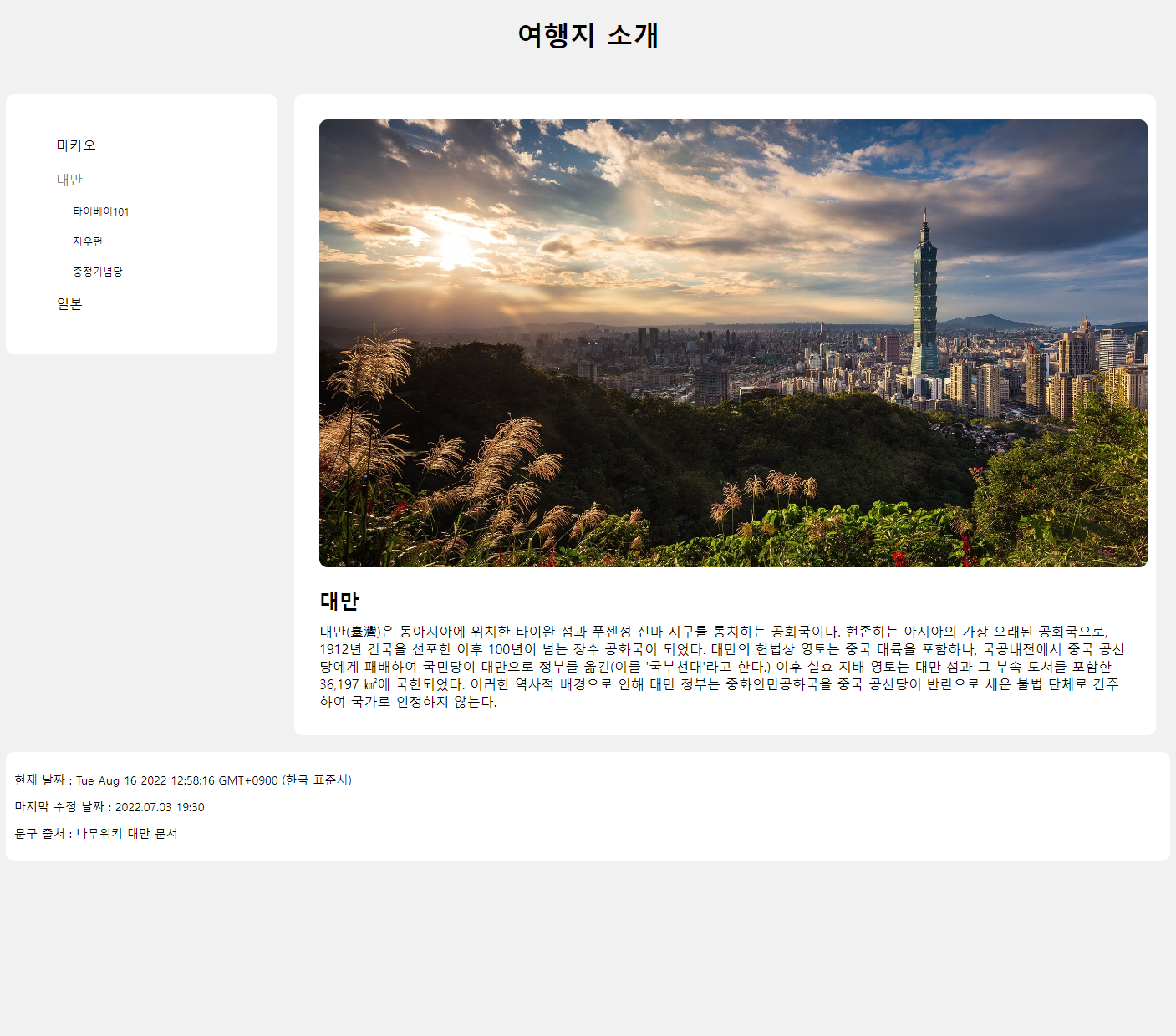Open the 타이베이101 submenu link
Viewport: 1176px width, 1036px height.
click(100, 211)
